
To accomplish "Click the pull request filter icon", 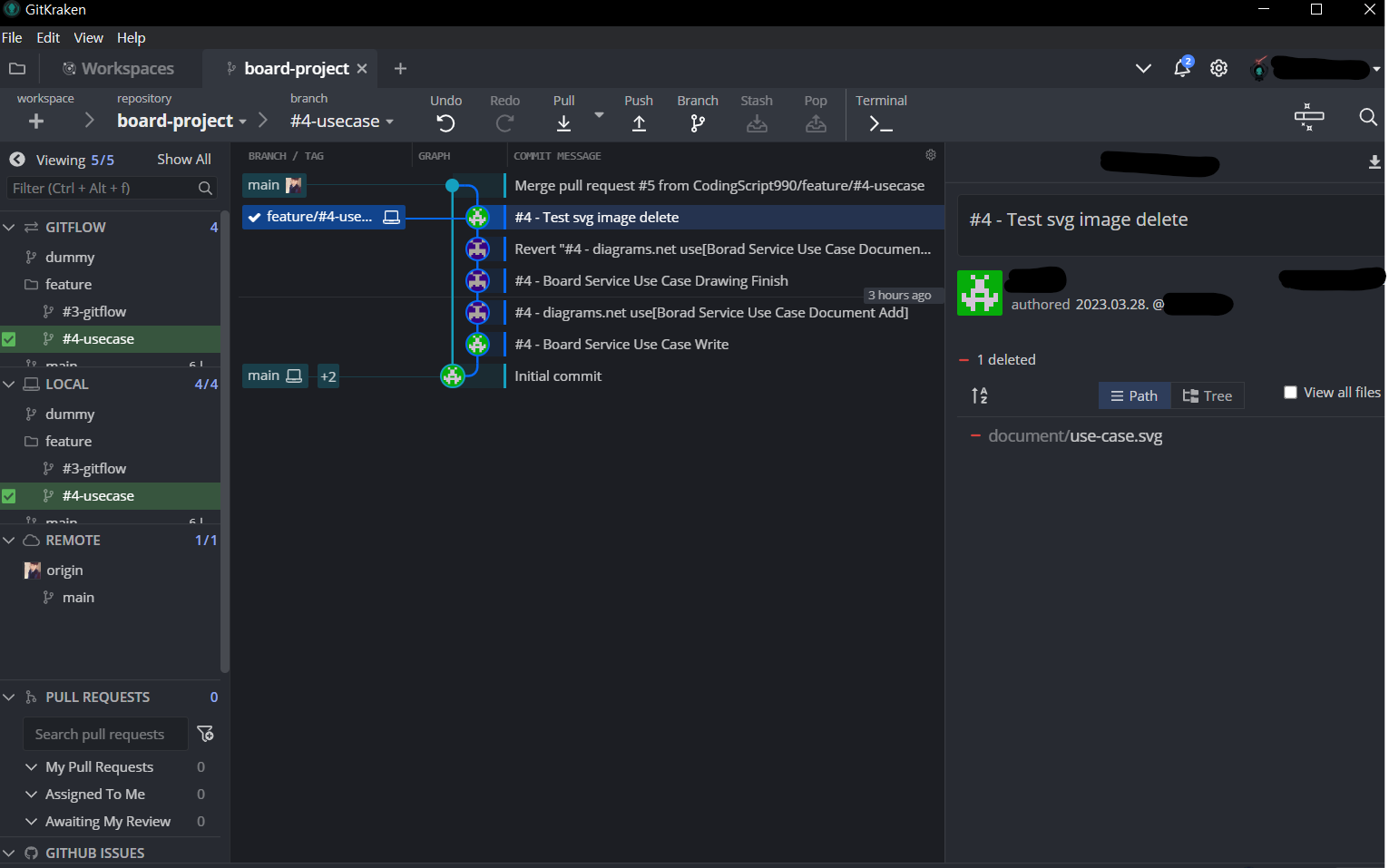I will pos(205,734).
